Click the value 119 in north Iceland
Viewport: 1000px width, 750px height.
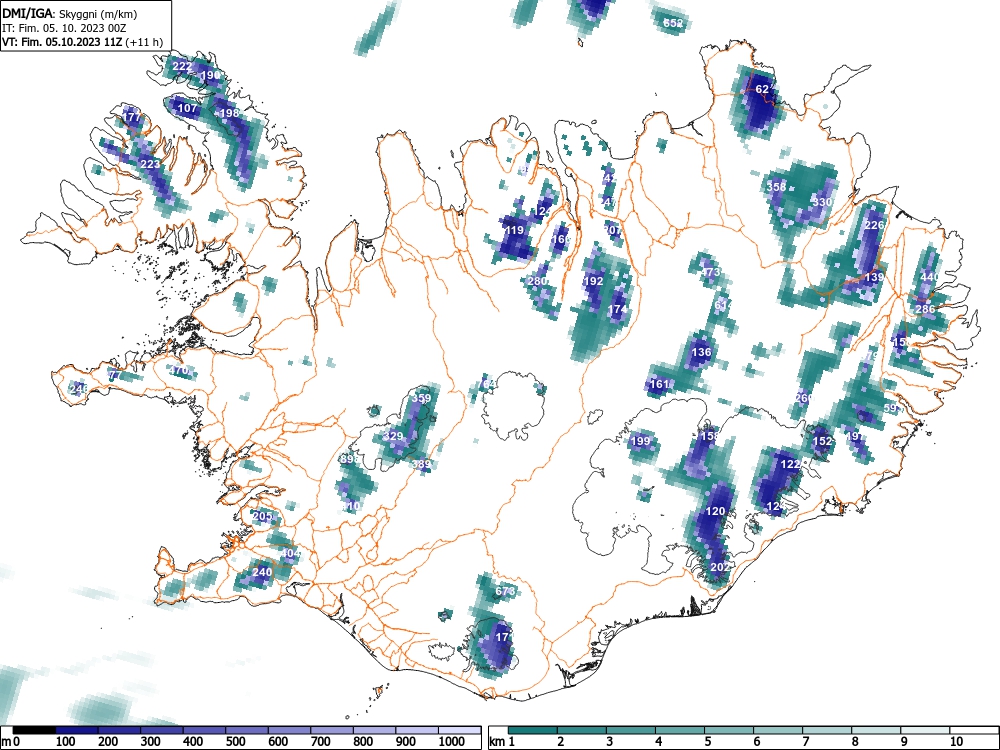click(514, 231)
